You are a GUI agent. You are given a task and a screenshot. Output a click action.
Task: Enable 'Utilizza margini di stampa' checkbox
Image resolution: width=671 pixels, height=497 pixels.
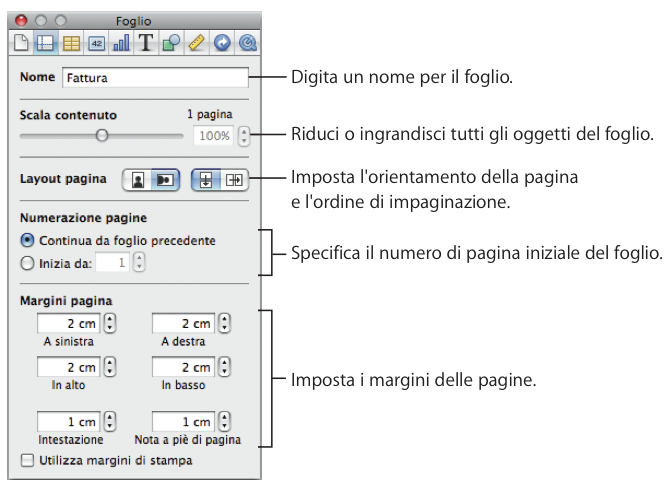click(x=27, y=461)
